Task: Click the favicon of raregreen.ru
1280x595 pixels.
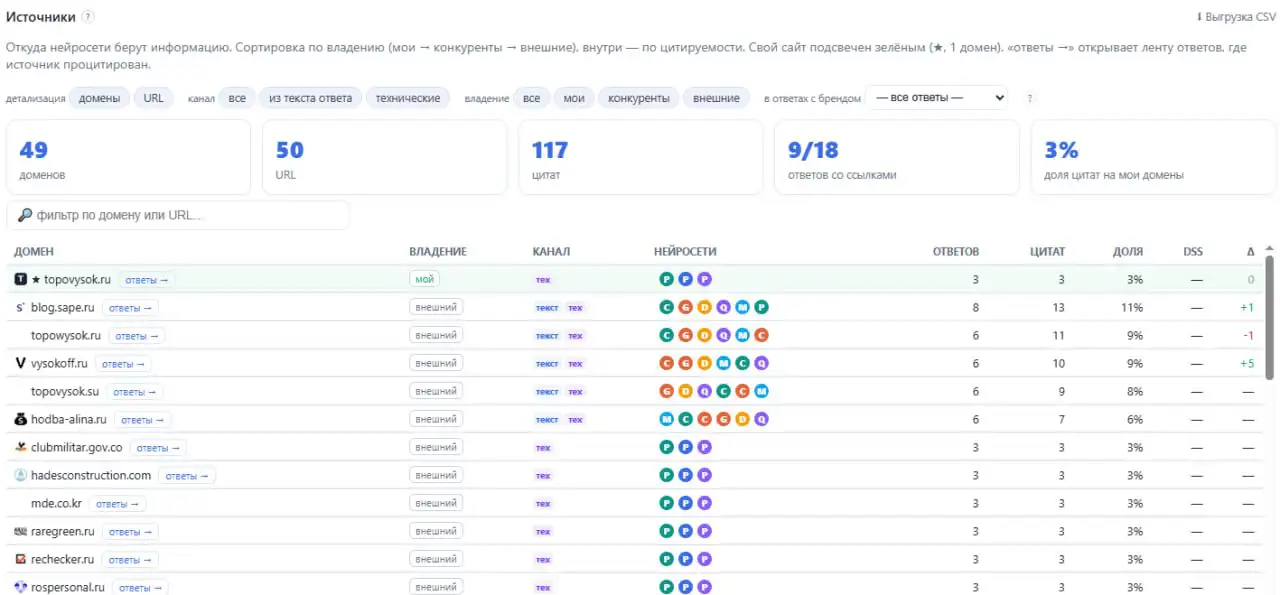Action: (x=21, y=531)
